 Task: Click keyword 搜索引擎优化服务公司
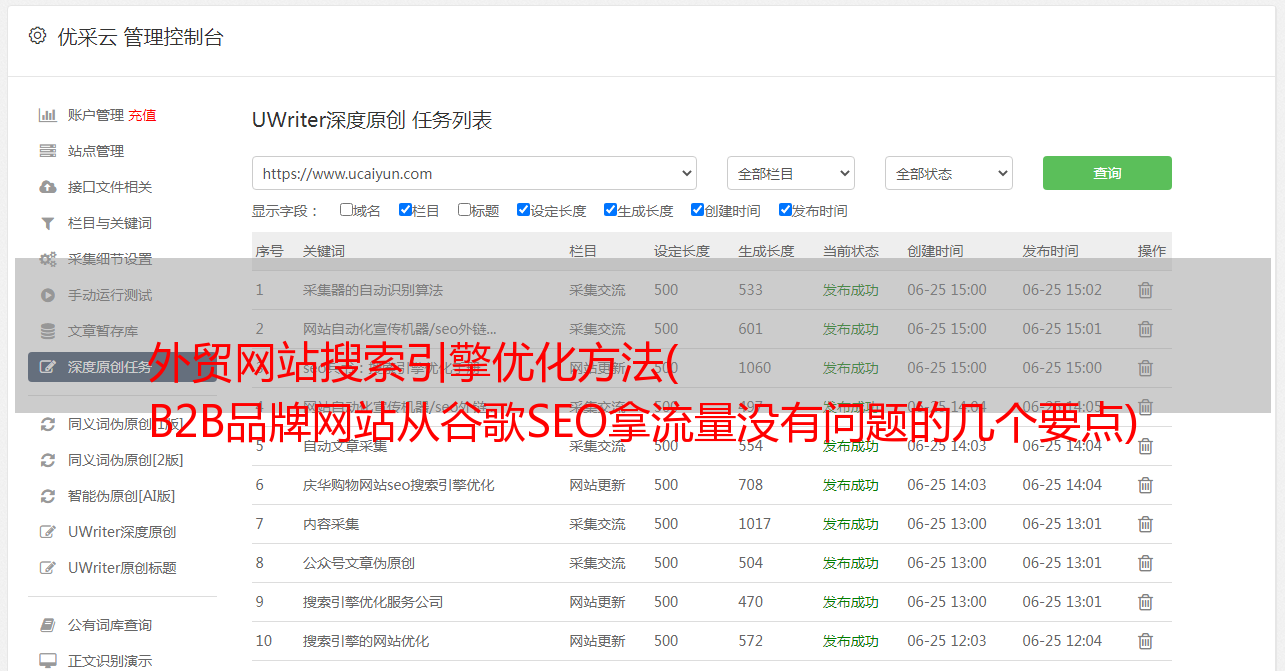373,602
